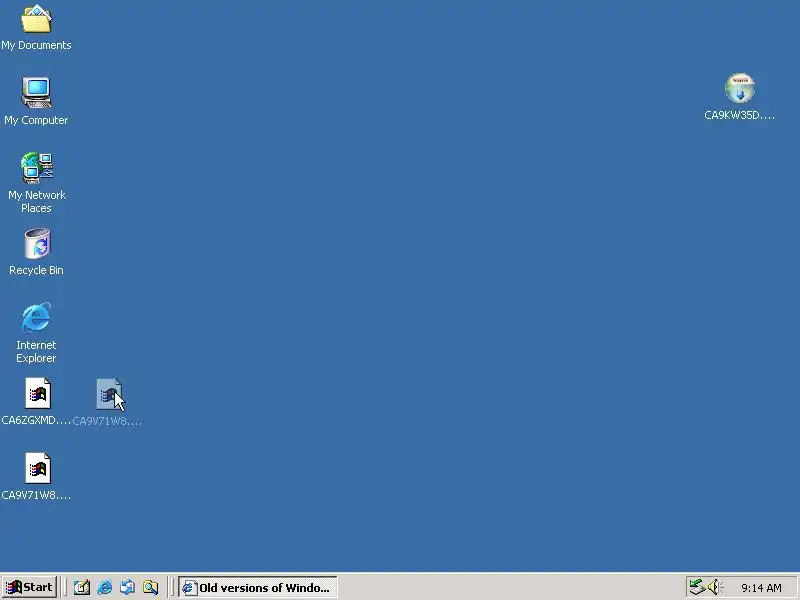This screenshot has height=600, width=800.
Task: Open the Start menu
Action: coord(30,587)
